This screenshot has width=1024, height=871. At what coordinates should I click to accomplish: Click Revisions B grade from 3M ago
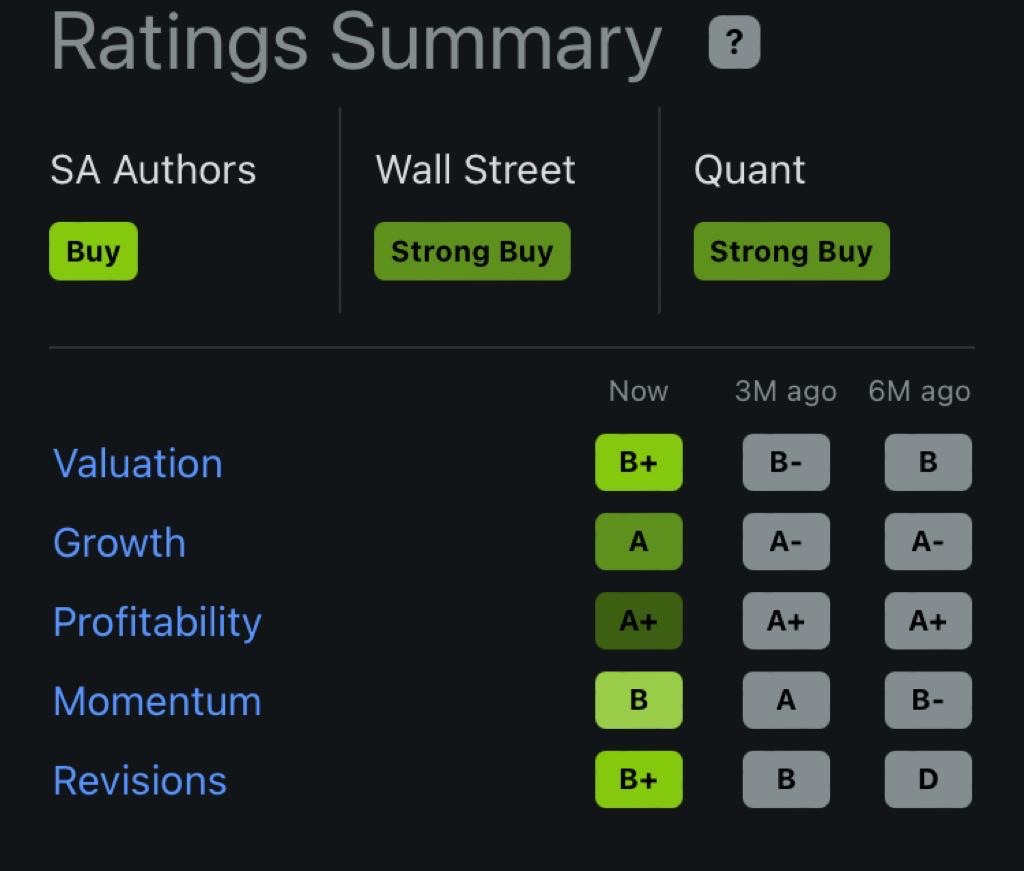[786, 779]
